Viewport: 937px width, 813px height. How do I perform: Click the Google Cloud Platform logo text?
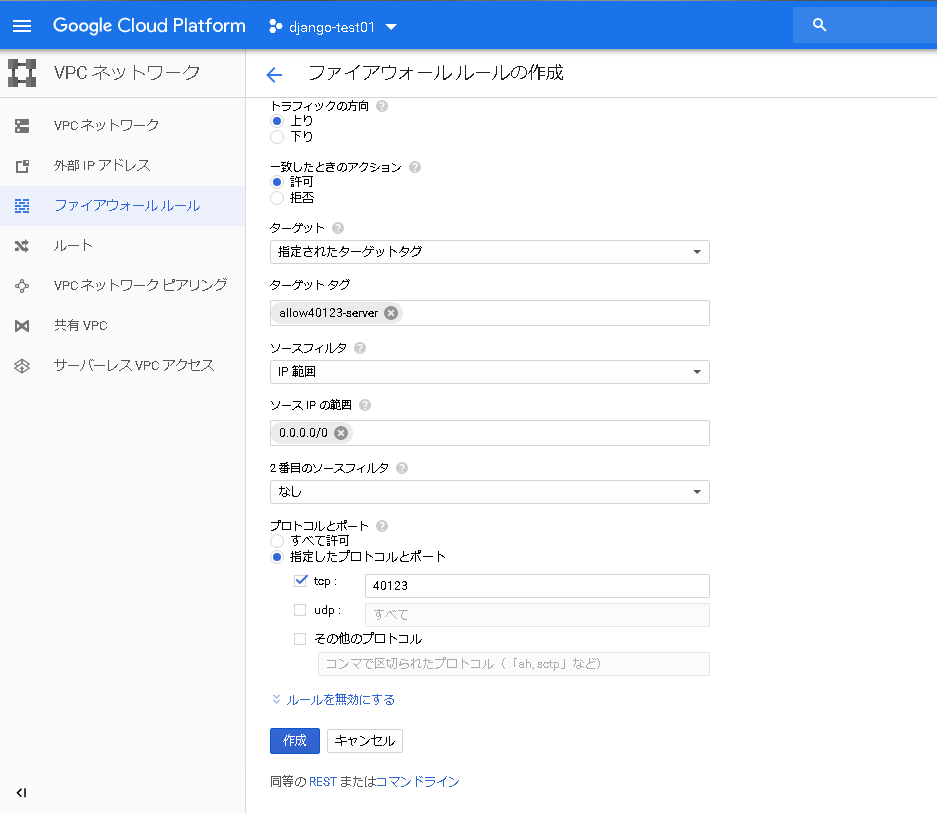tap(149, 26)
